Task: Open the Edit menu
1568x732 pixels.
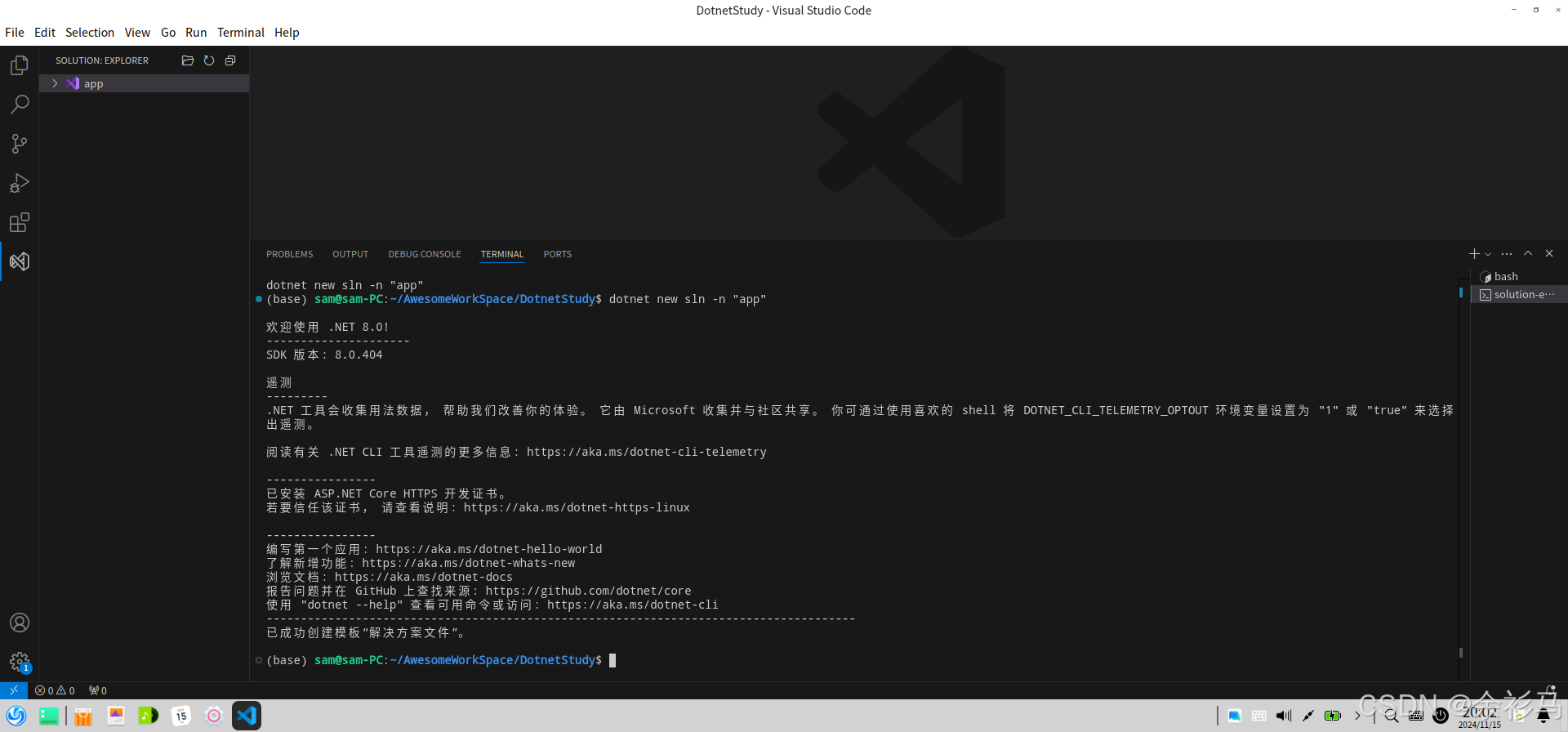Action: click(45, 33)
